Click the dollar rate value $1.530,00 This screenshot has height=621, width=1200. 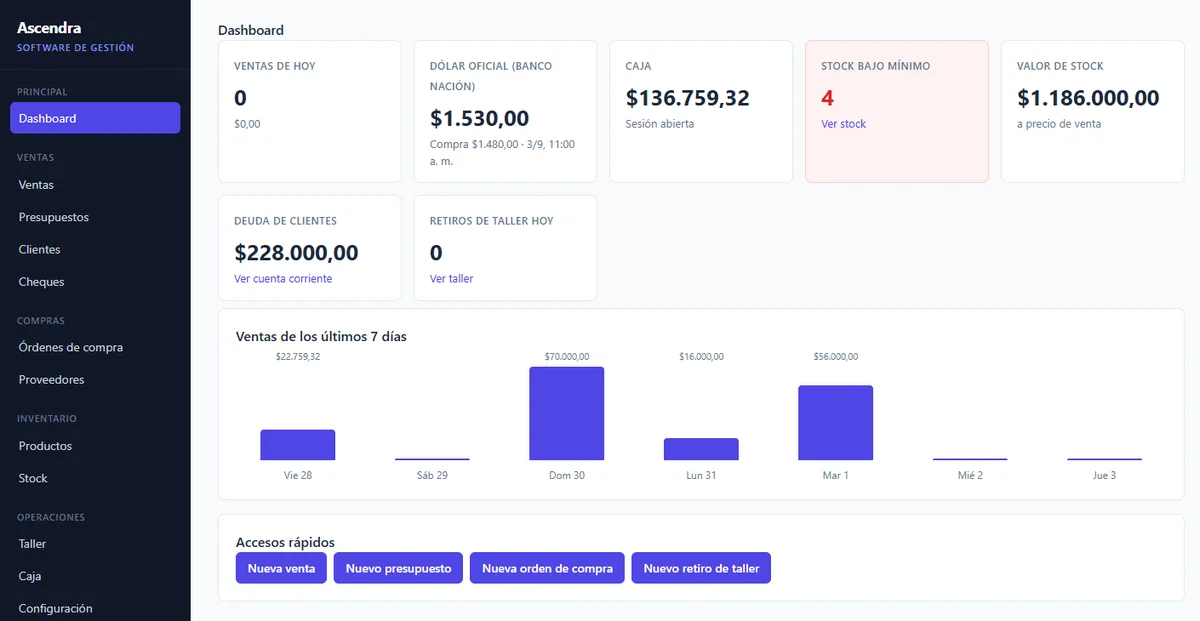coord(479,119)
